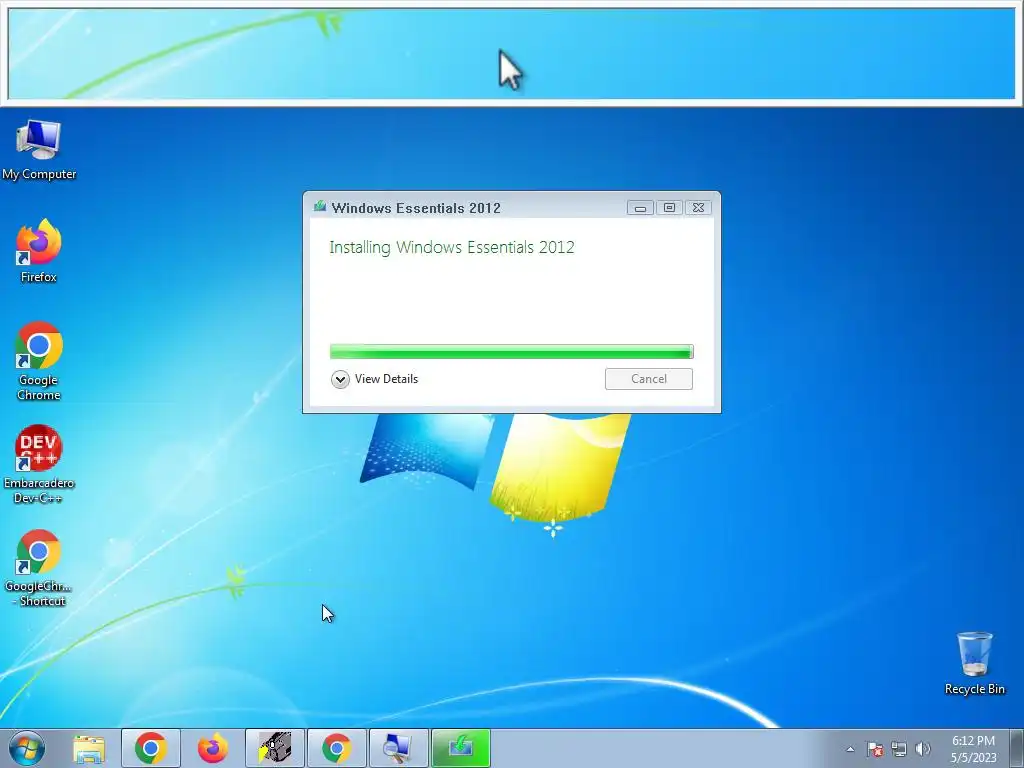The width and height of the screenshot is (1024, 768).
Task: Open the Windows Start menu
Action: (27, 748)
